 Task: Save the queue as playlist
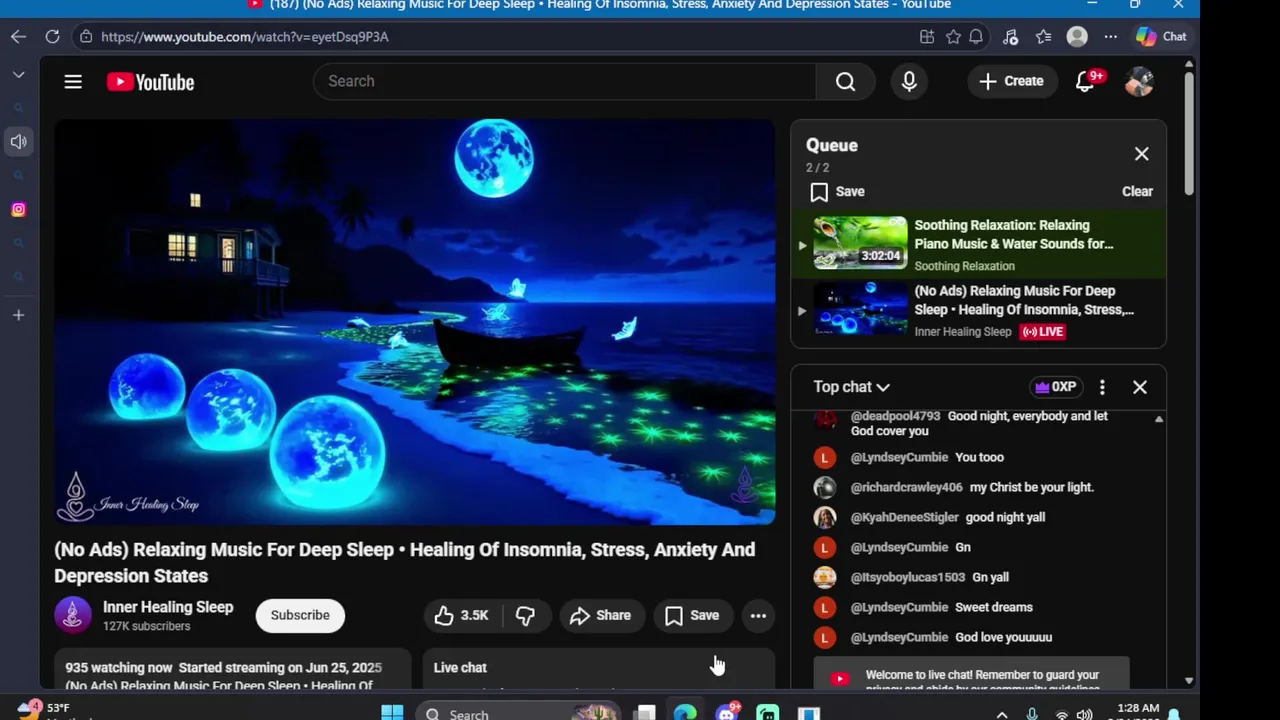838,192
